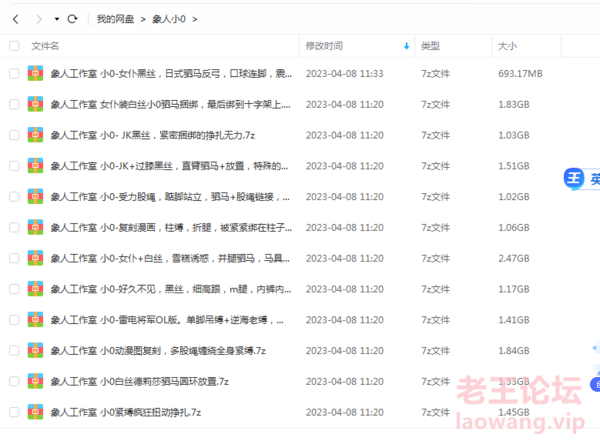Tick the checkbox for the 1.33GB file
This screenshot has height=441, width=600.
[14, 381]
